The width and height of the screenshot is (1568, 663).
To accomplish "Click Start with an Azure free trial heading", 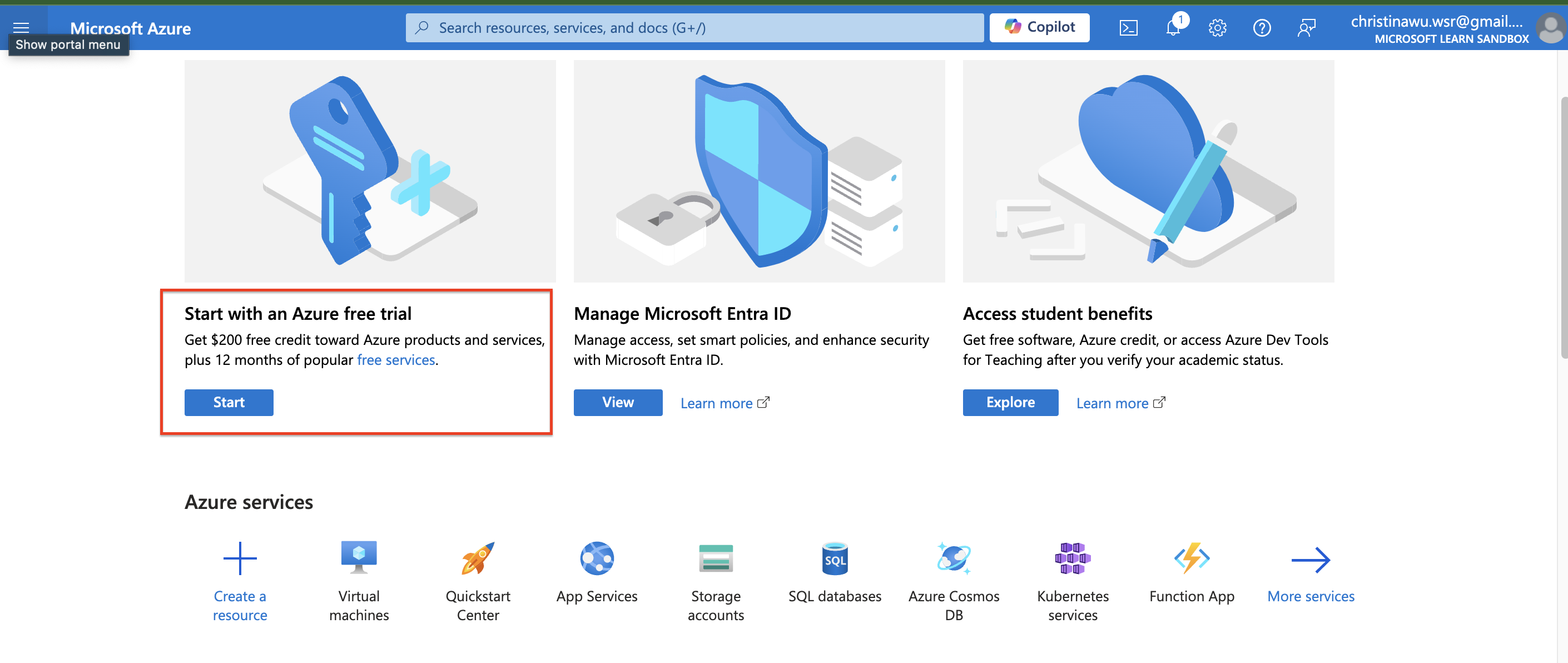I will tap(297, 313).
